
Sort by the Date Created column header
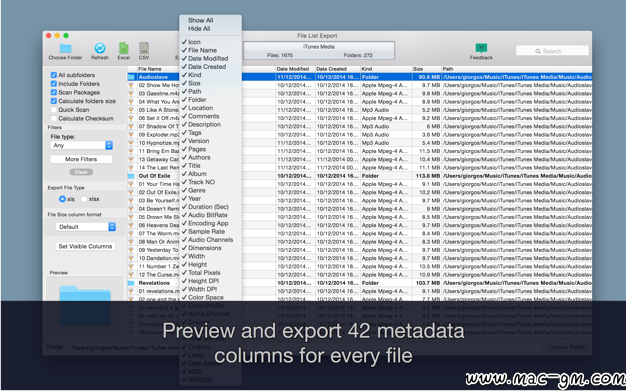tap(338, 69)
